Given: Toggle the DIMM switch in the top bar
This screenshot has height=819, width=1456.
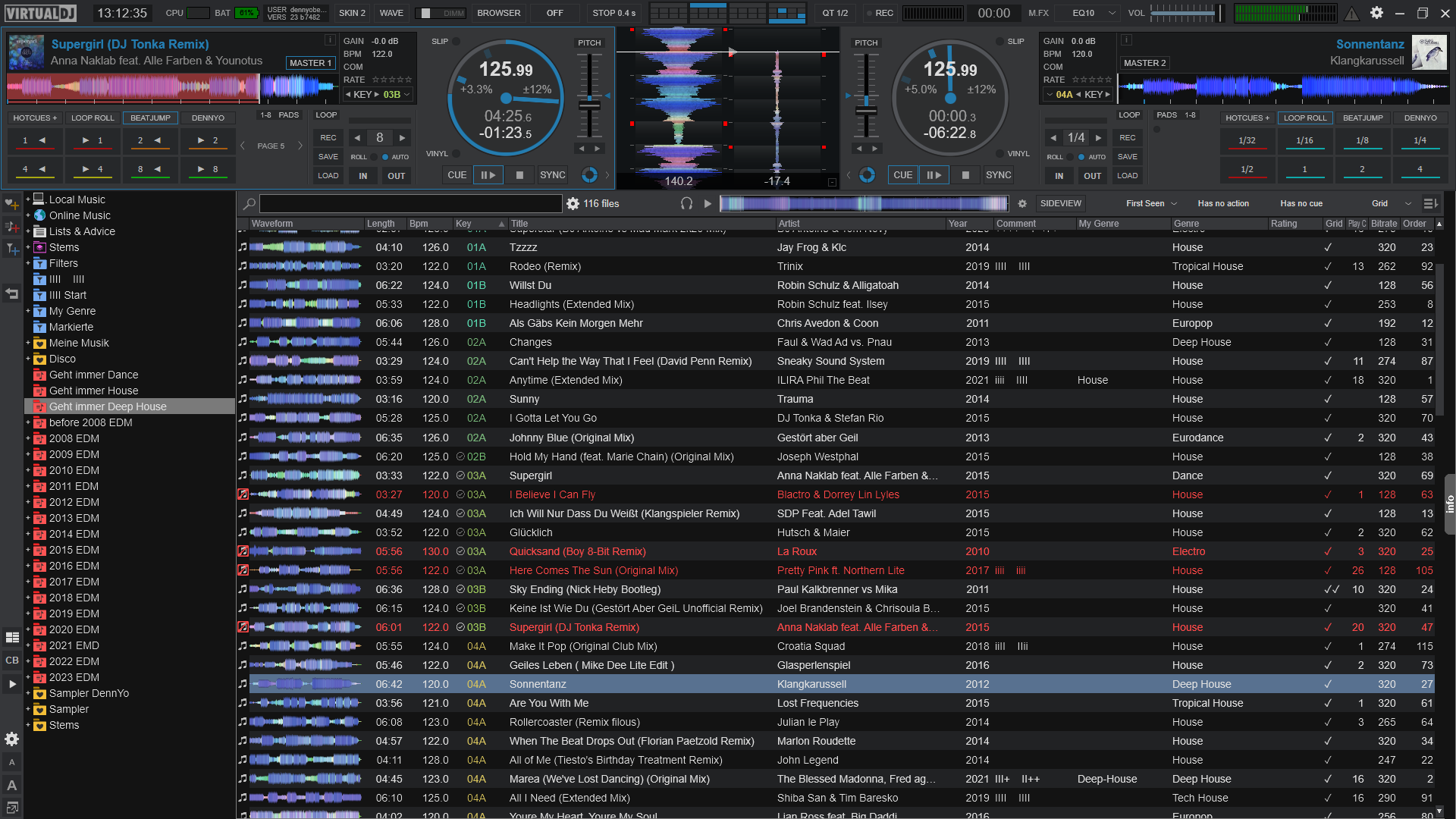Looking at the screenshot, I should tap(441, 13).
